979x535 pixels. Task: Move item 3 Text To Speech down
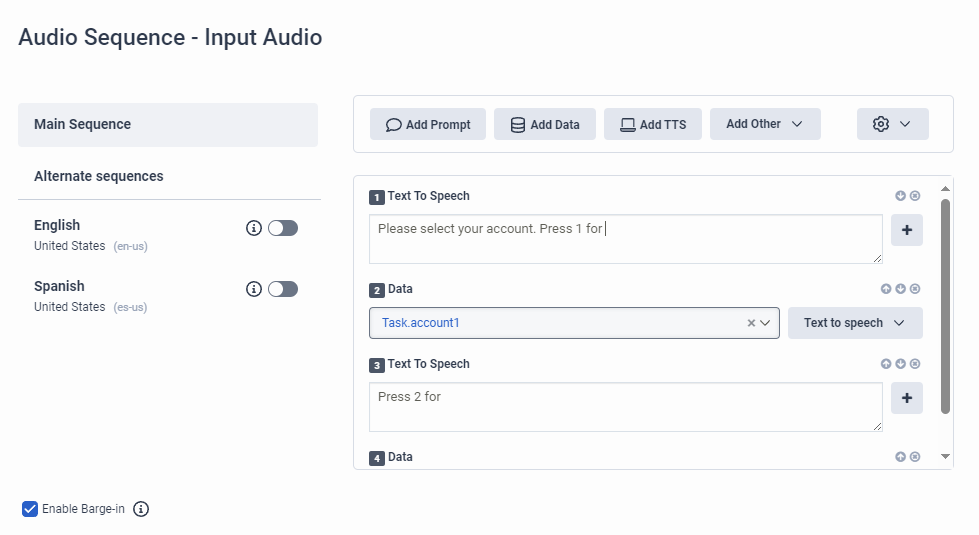point(900,364)
